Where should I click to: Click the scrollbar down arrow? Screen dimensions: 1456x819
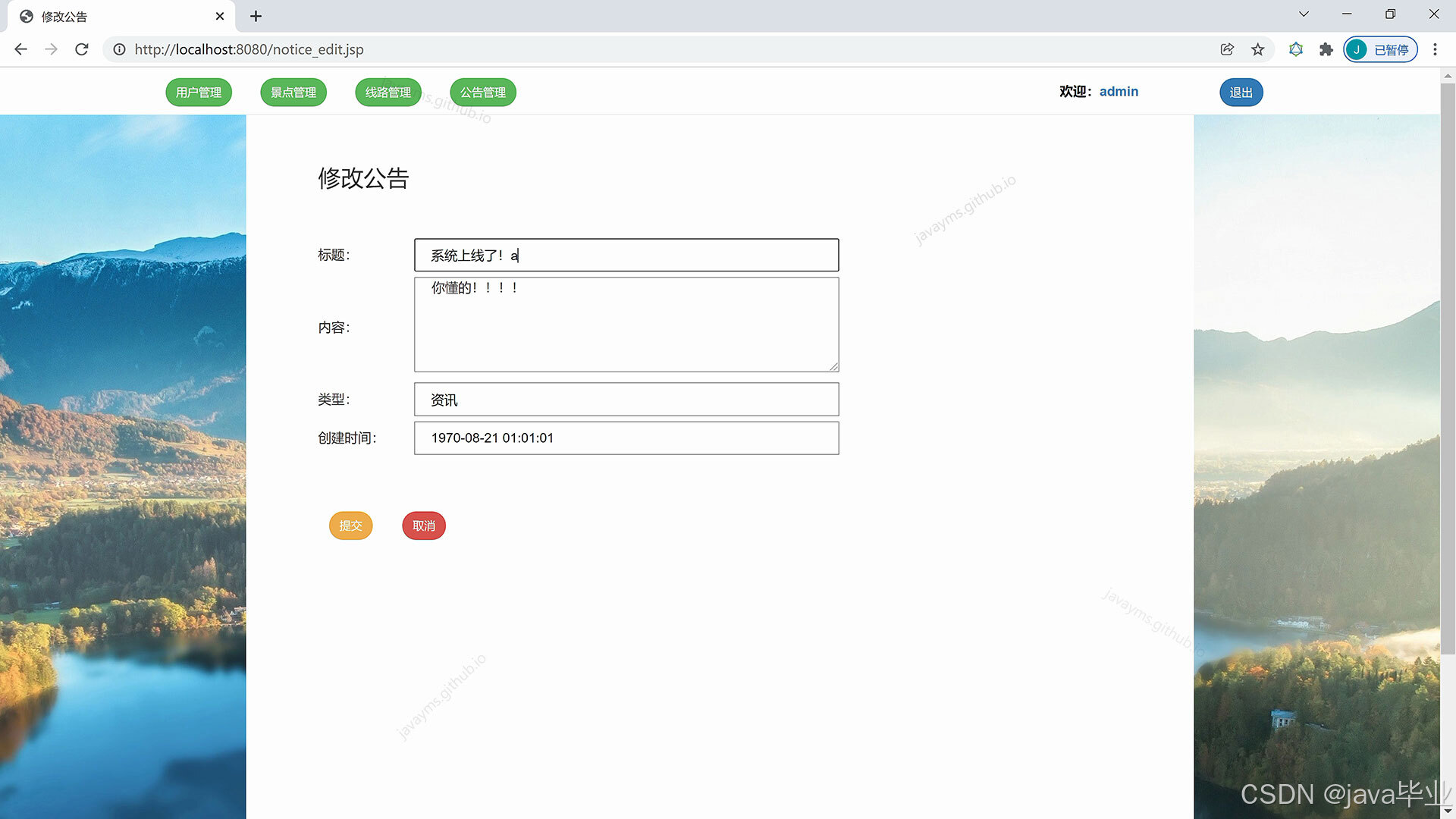[x=1448, y=811]
